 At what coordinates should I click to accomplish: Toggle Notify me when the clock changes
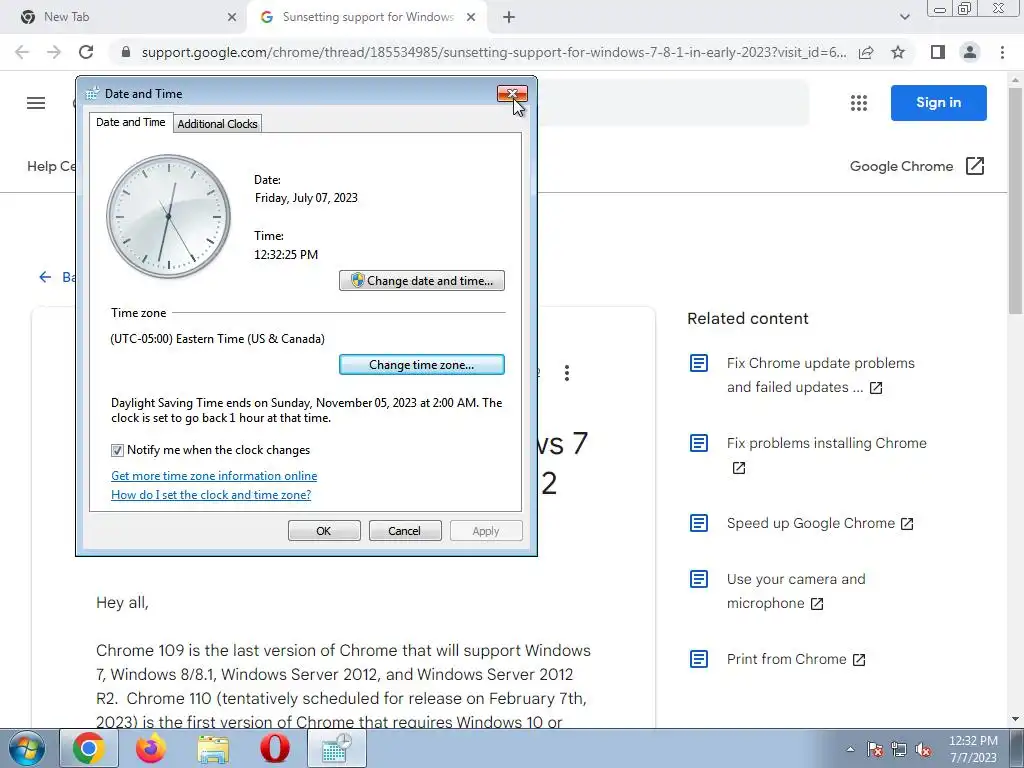[x=117, y=450]
